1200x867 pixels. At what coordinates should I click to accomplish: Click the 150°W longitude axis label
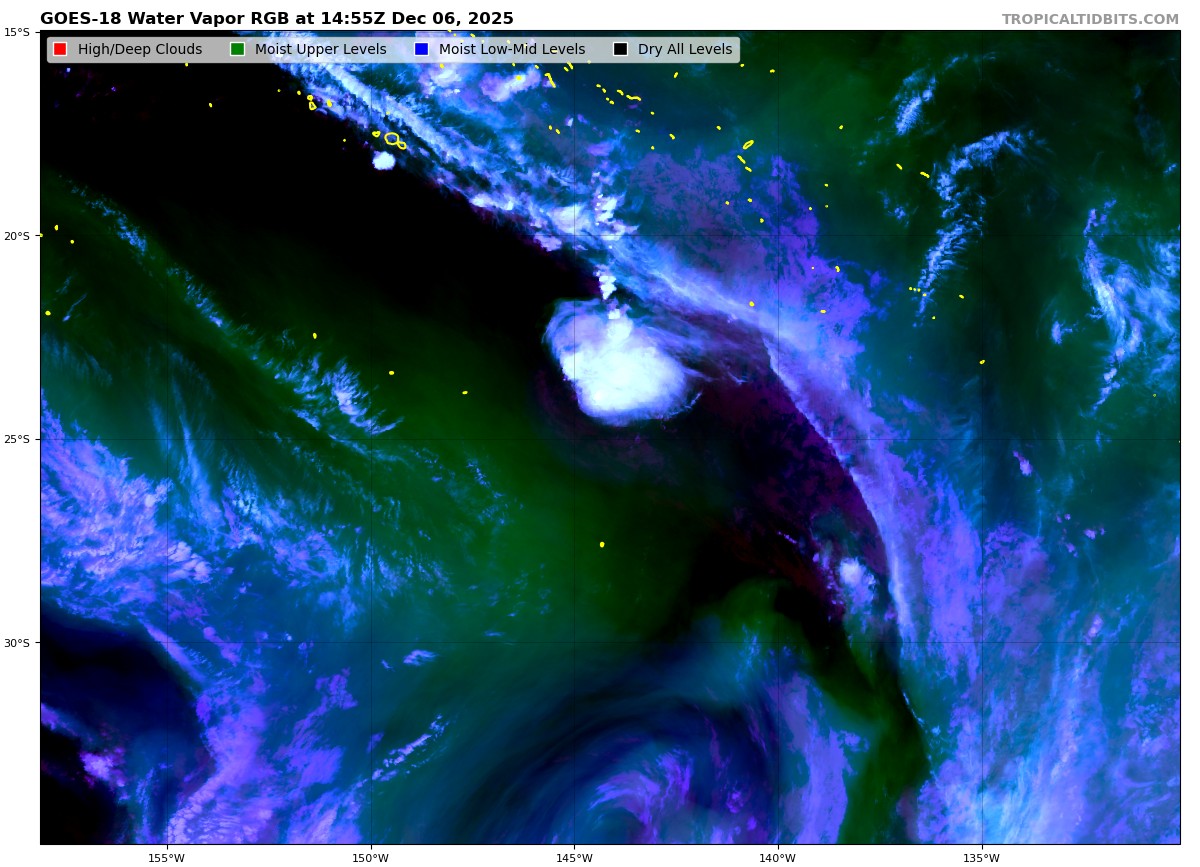point(370,857)
